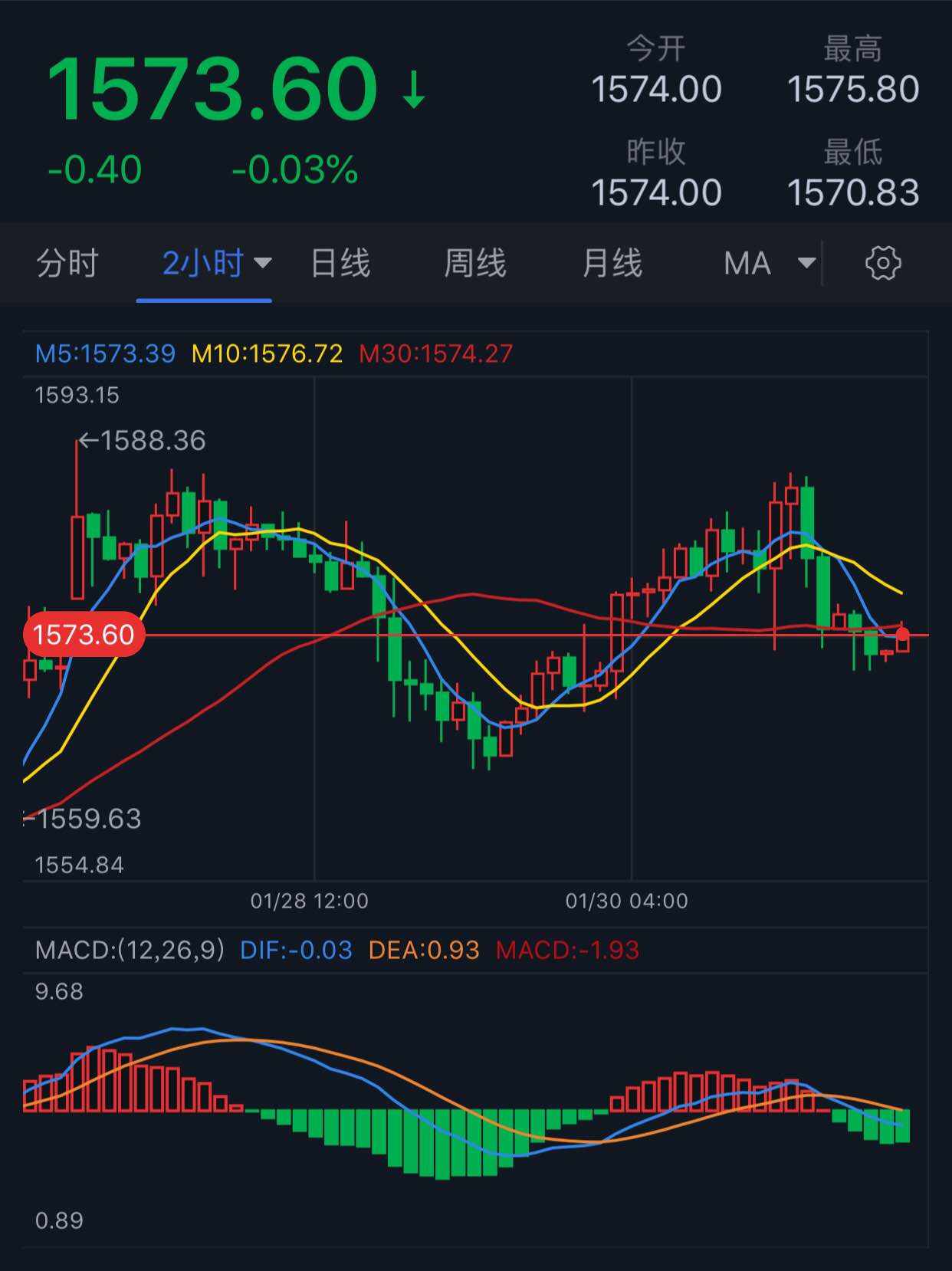Tap the DIF:-0.03 value
The image size is (952, 1271).
point(296,950)
